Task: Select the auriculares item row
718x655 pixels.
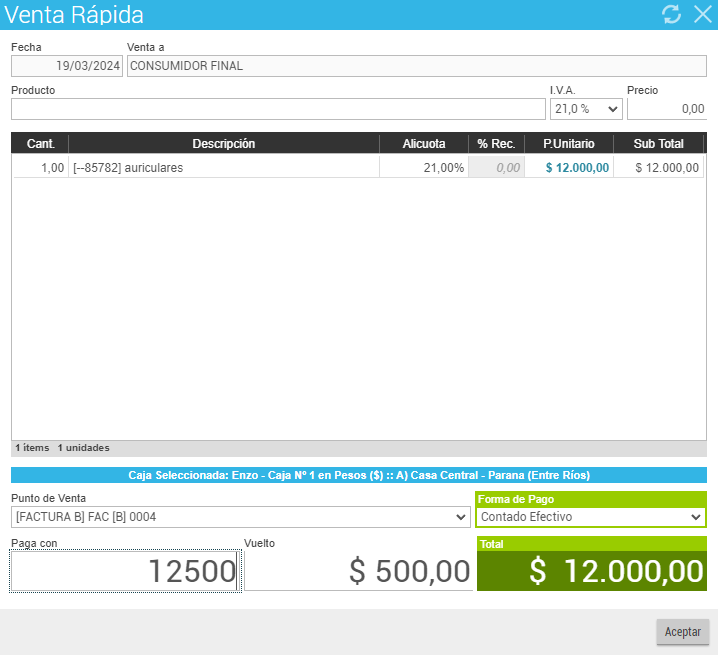Action: pyautogui.click(x=225, y=168)
